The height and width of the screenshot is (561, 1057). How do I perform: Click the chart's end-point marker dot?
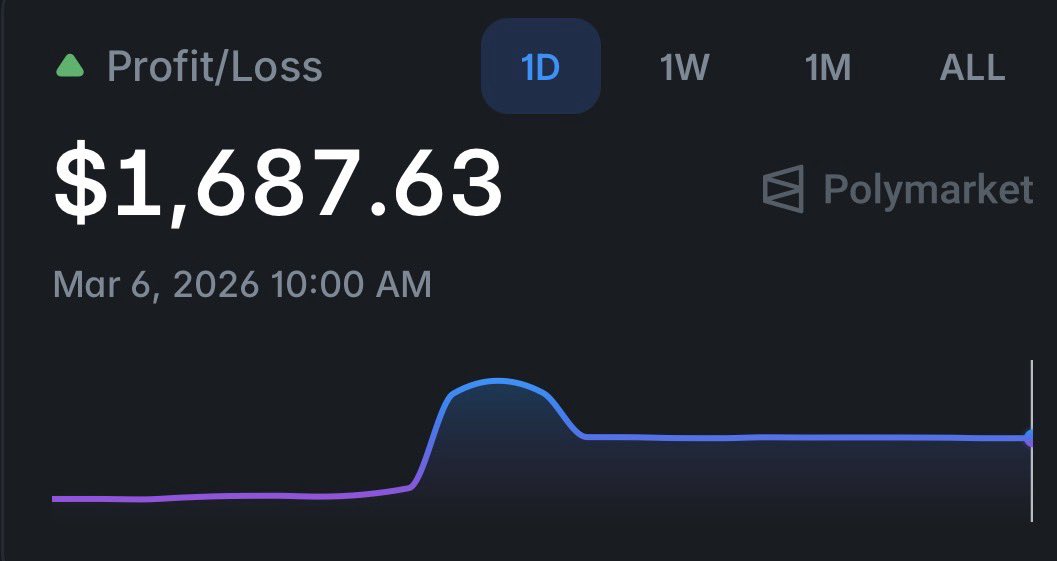(x=1029, y=438)
